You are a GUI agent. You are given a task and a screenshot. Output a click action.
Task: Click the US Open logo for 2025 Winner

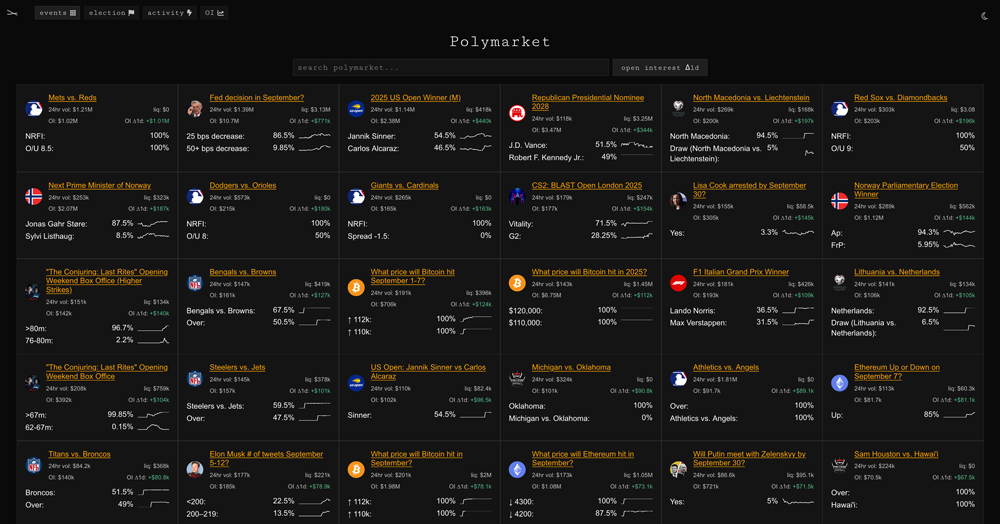(x=355, y=108)
